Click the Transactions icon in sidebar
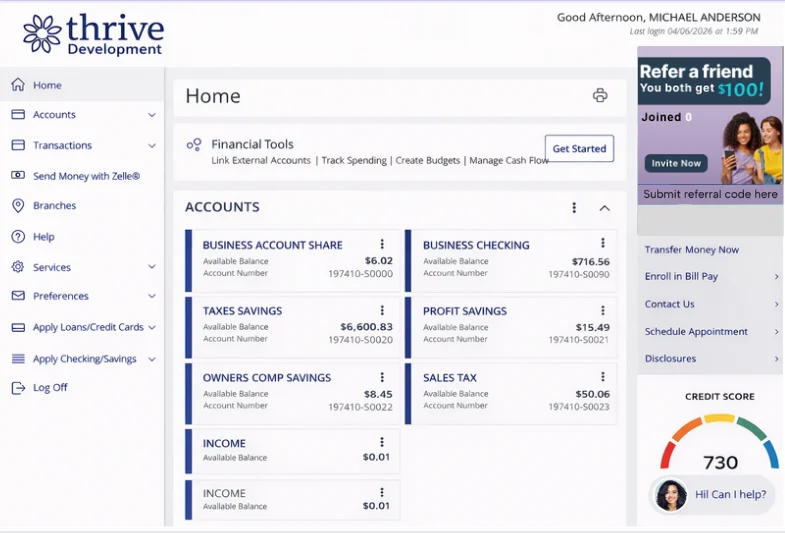Image resolution: width=785 pixels, height=533 pixels. [18, 145]
